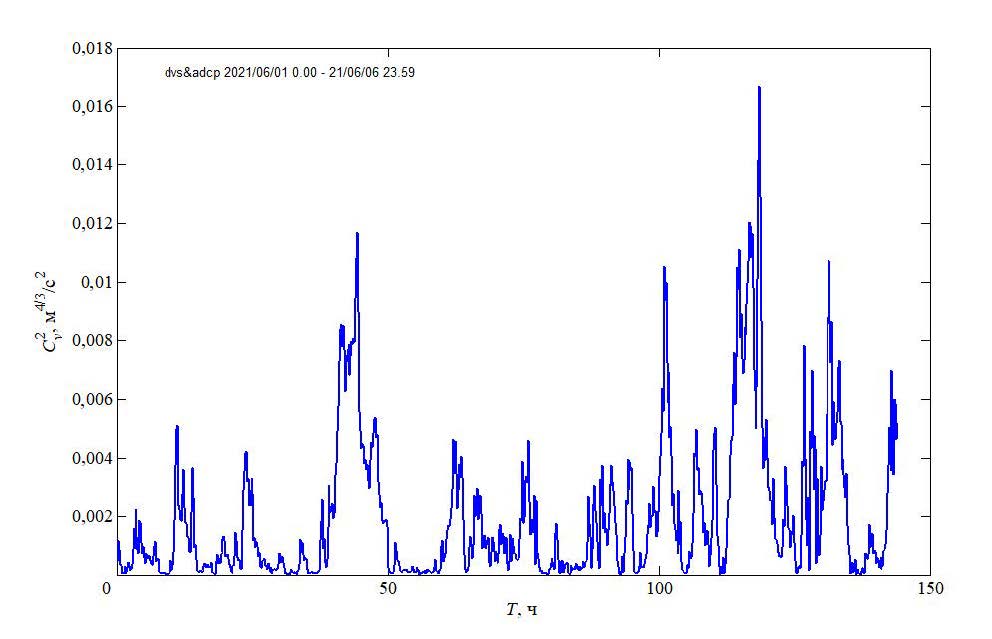Click the x-axis tick label 50
The image size is (992, 639).
[388, 589]
